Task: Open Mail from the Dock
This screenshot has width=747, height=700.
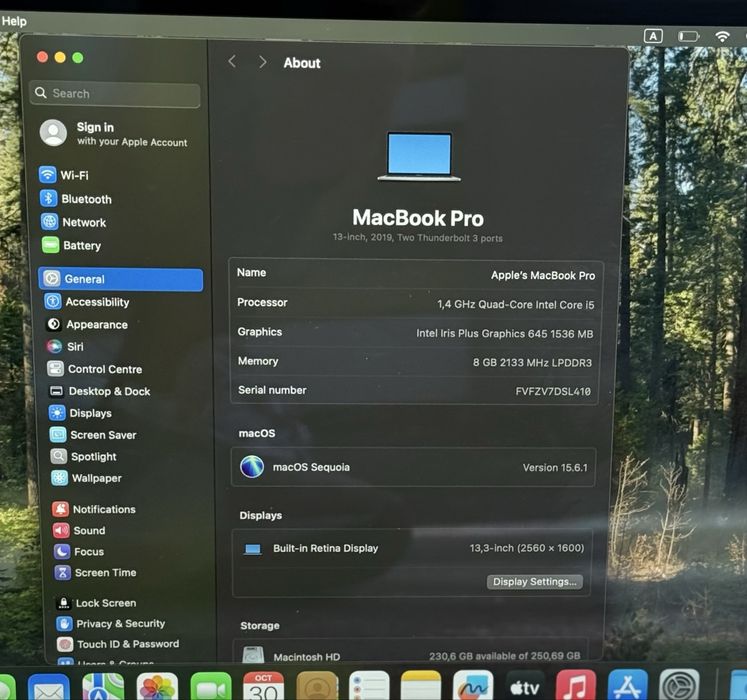Action: point(49,689)
